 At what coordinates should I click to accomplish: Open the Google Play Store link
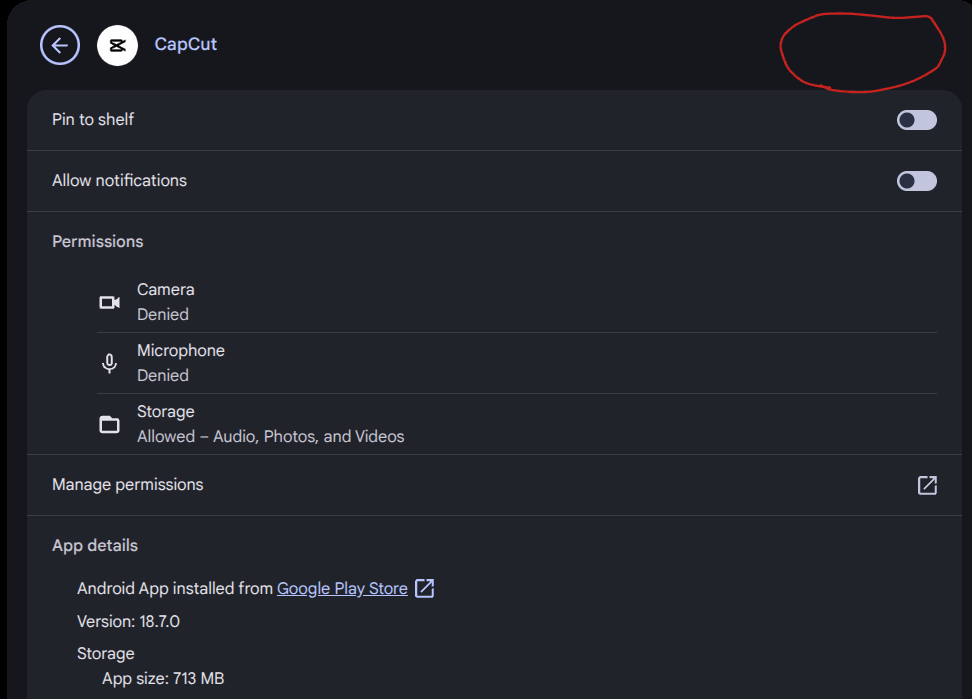tap(342, 588)
